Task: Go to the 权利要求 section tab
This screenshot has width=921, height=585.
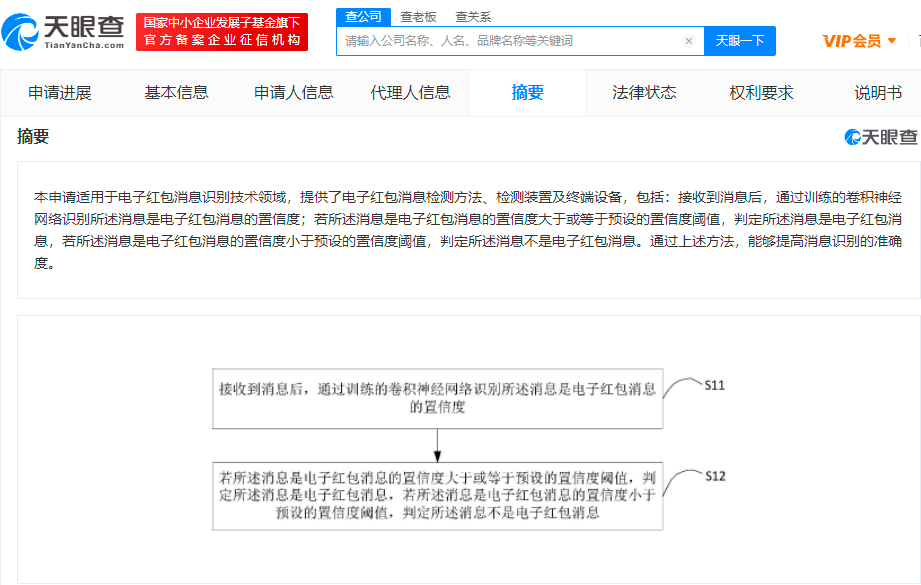Action: click(x=761, y=93)
